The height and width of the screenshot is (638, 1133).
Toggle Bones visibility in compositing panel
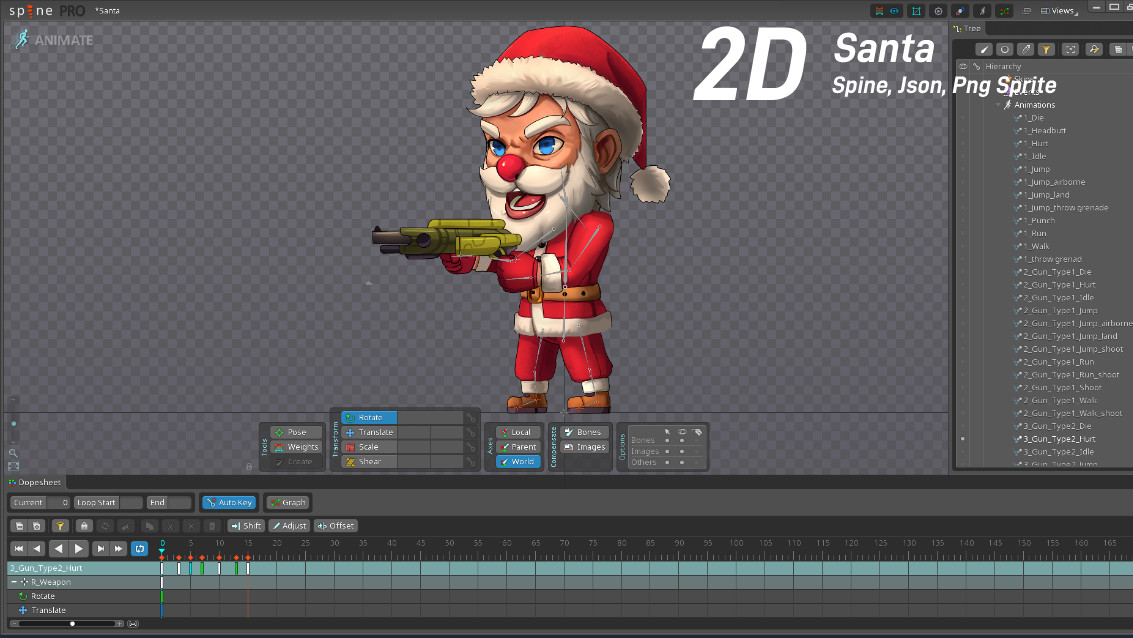click(584, 431)
